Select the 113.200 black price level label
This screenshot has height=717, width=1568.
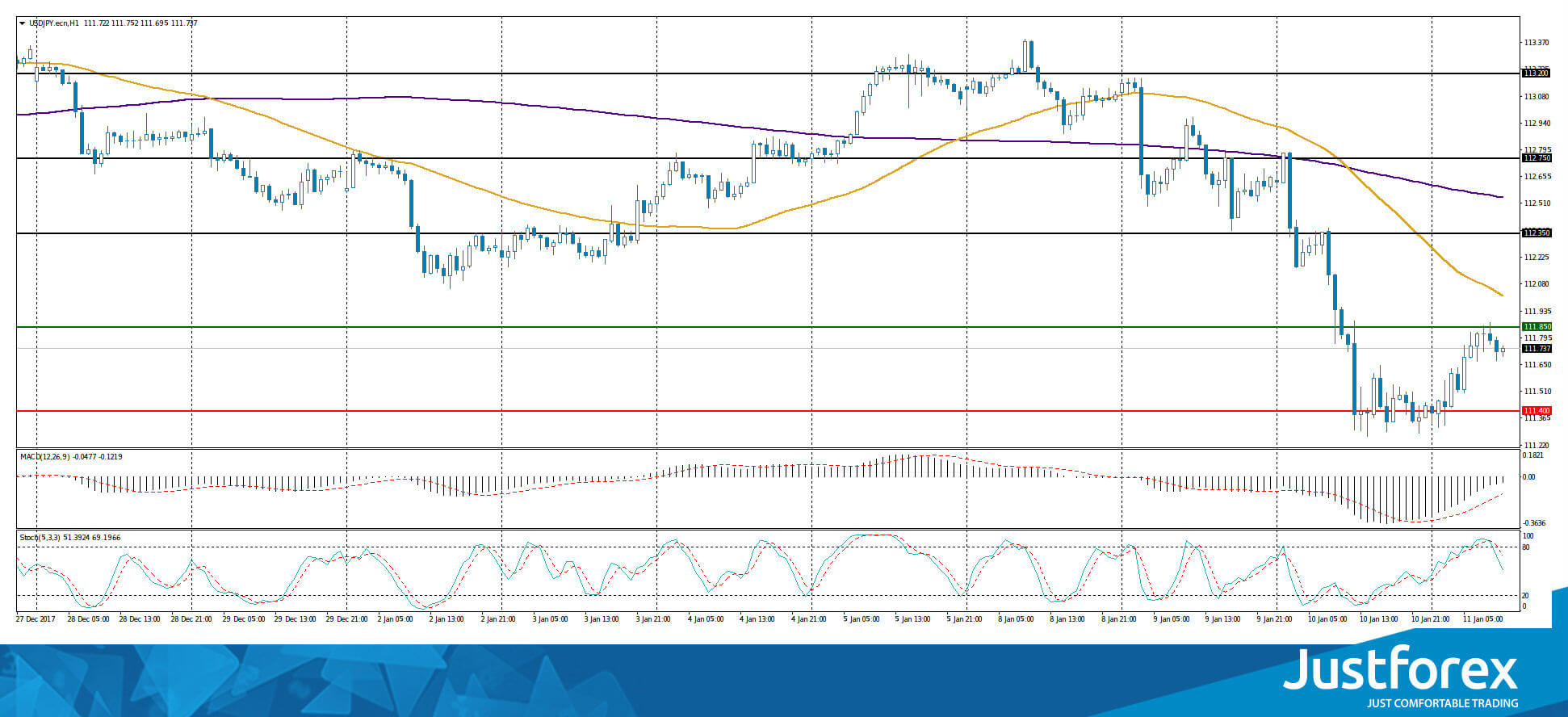(x=1536, y=73)
